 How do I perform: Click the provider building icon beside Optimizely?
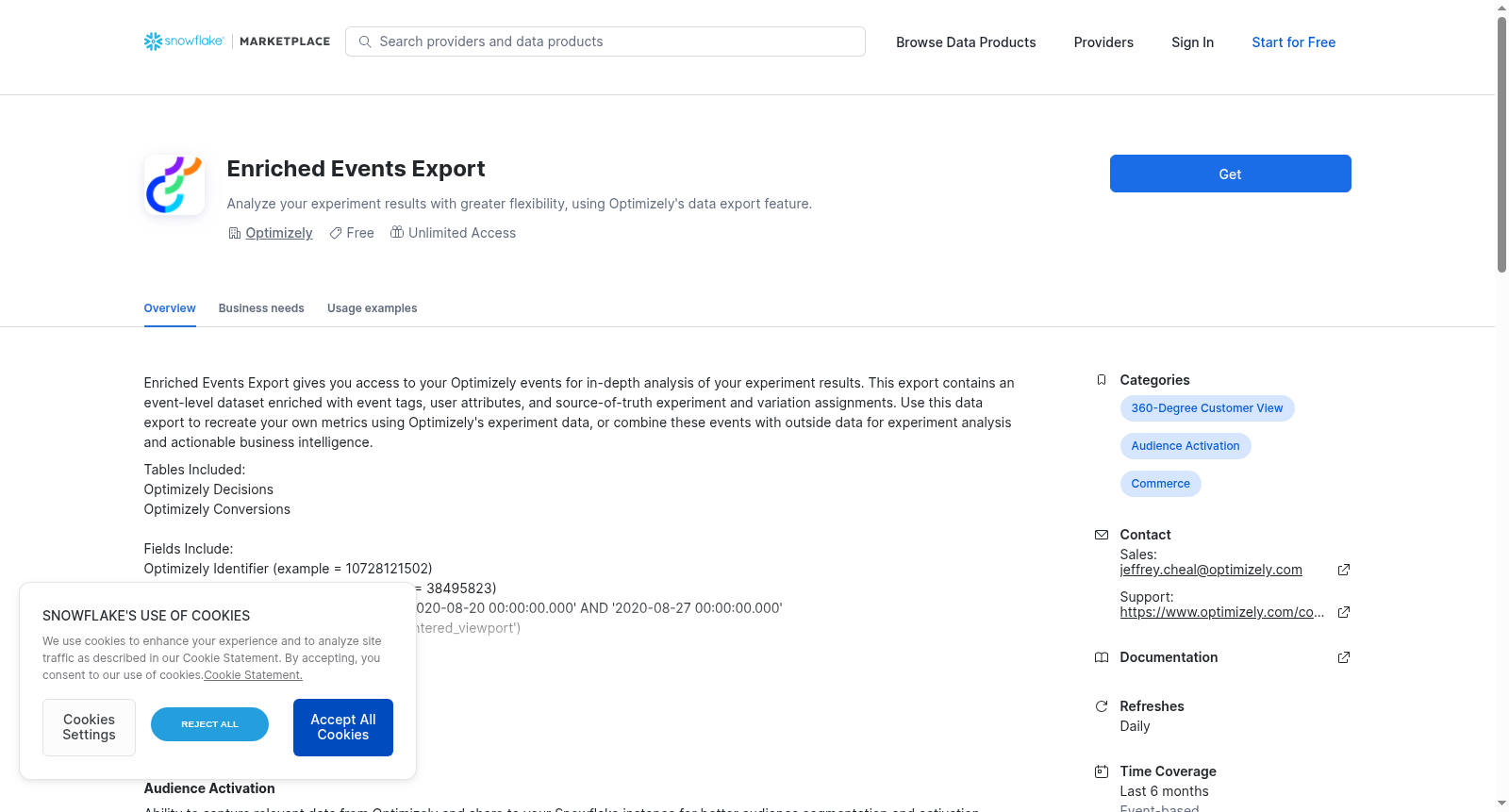coord(235,233)
